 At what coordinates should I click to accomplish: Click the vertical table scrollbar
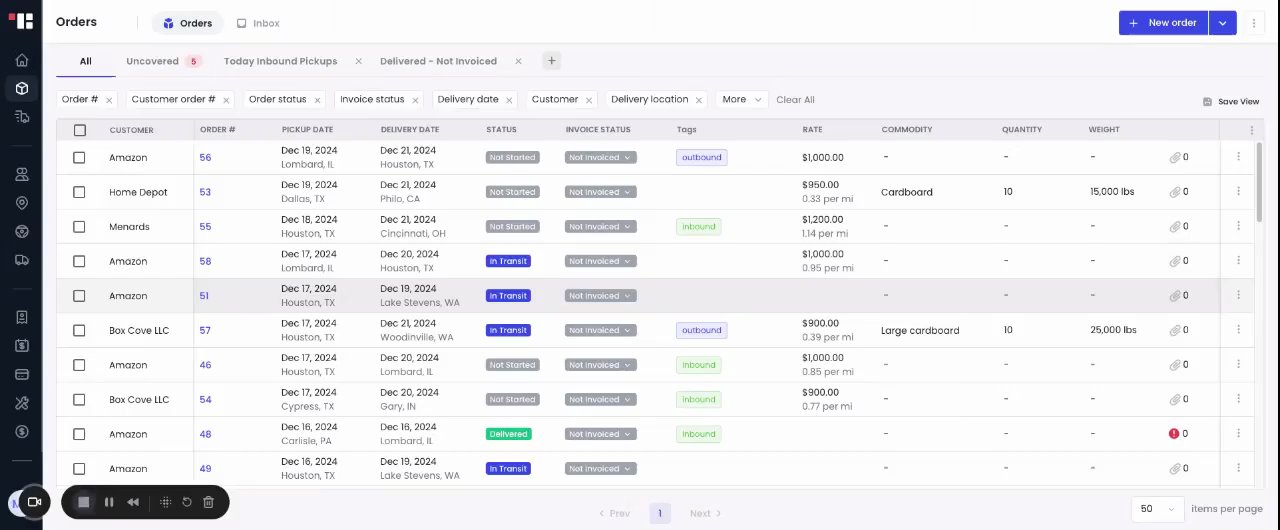pos(1259,181)
